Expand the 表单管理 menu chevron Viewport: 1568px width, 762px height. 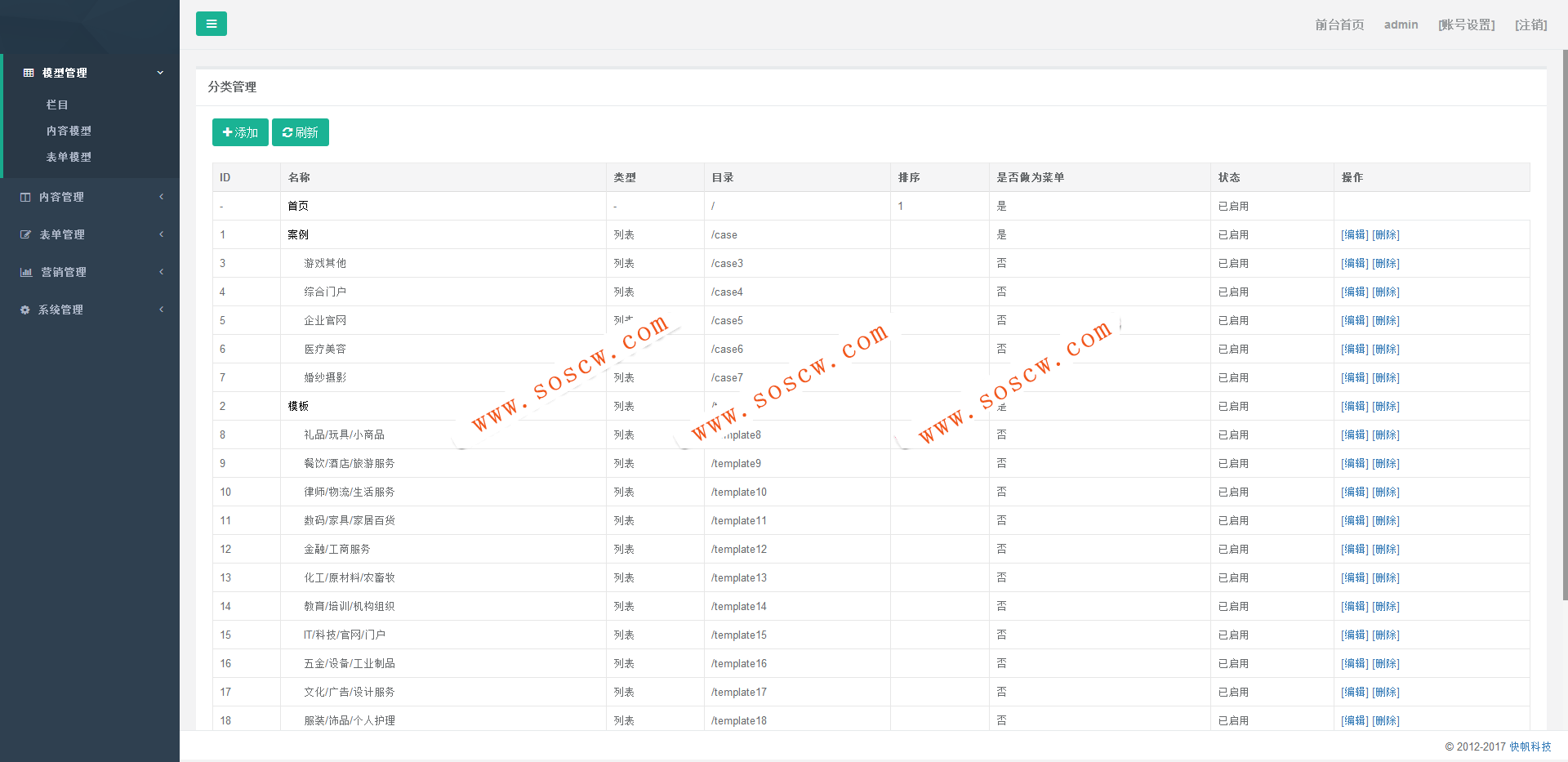tap(161, 234)
